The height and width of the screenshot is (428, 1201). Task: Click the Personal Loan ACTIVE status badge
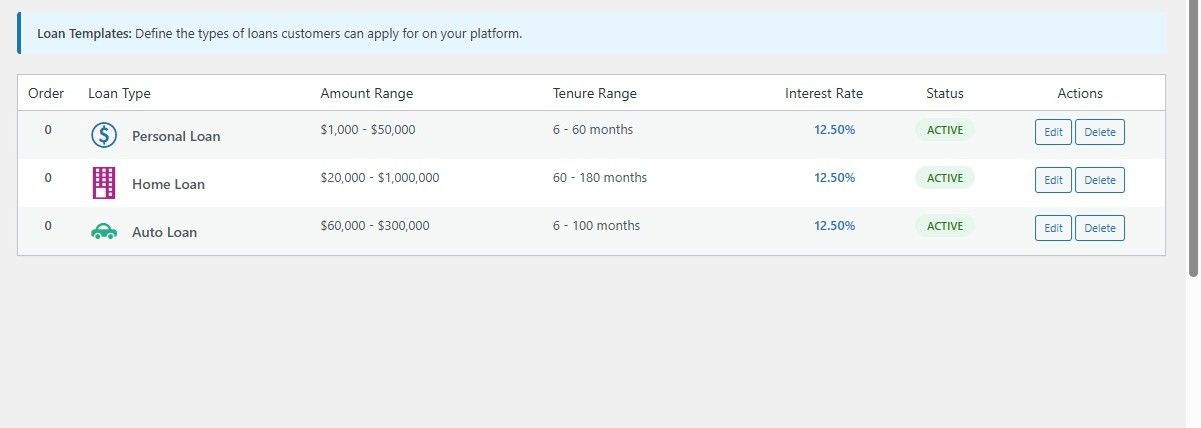(944, 130)
